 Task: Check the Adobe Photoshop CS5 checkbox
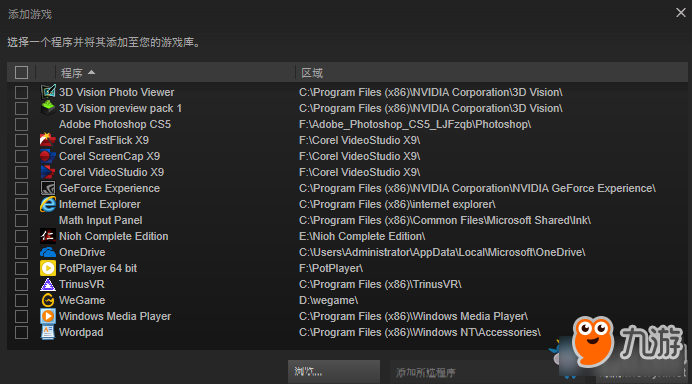[21, 124]
